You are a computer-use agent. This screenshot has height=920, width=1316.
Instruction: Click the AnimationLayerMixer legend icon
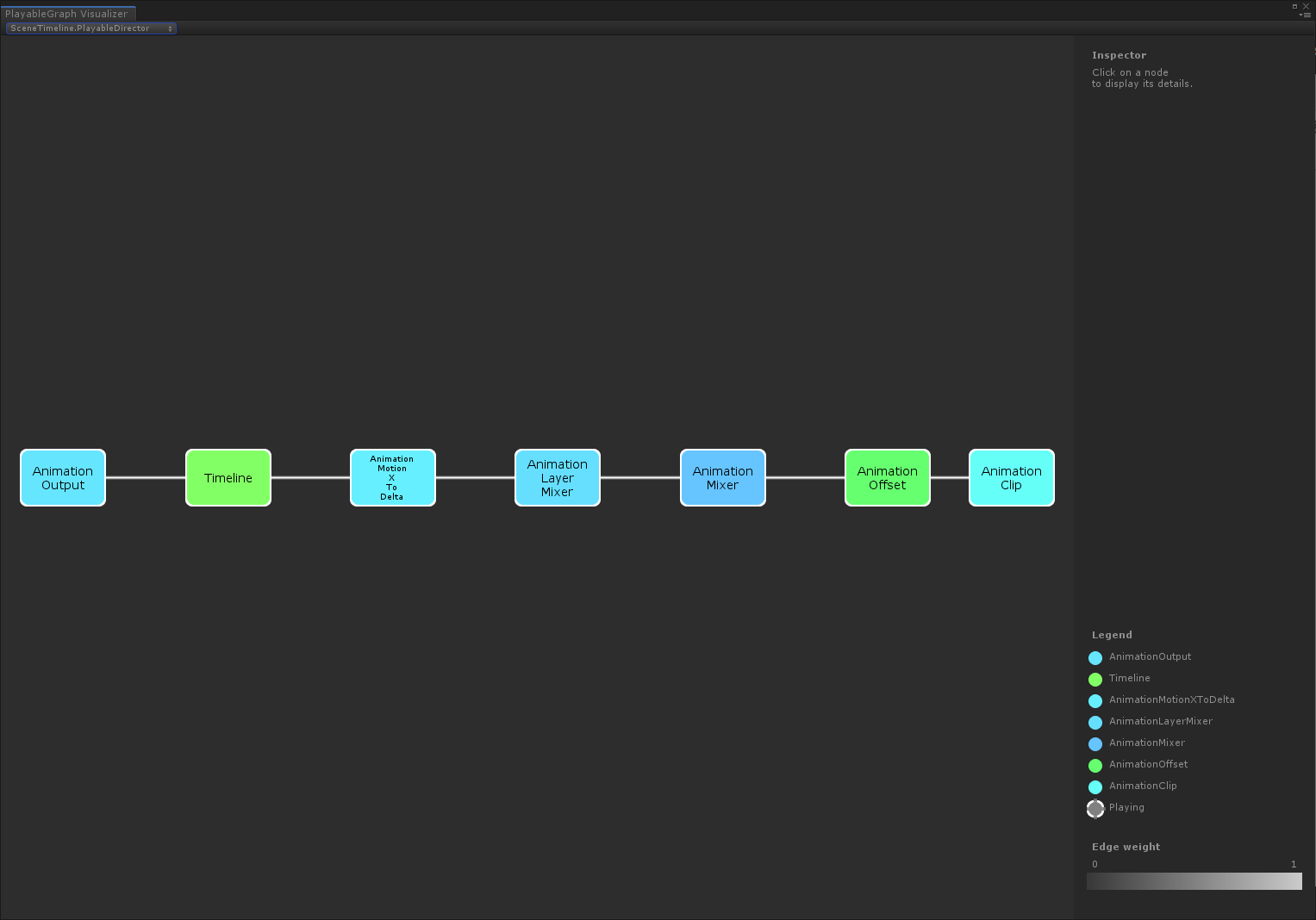1095,722
